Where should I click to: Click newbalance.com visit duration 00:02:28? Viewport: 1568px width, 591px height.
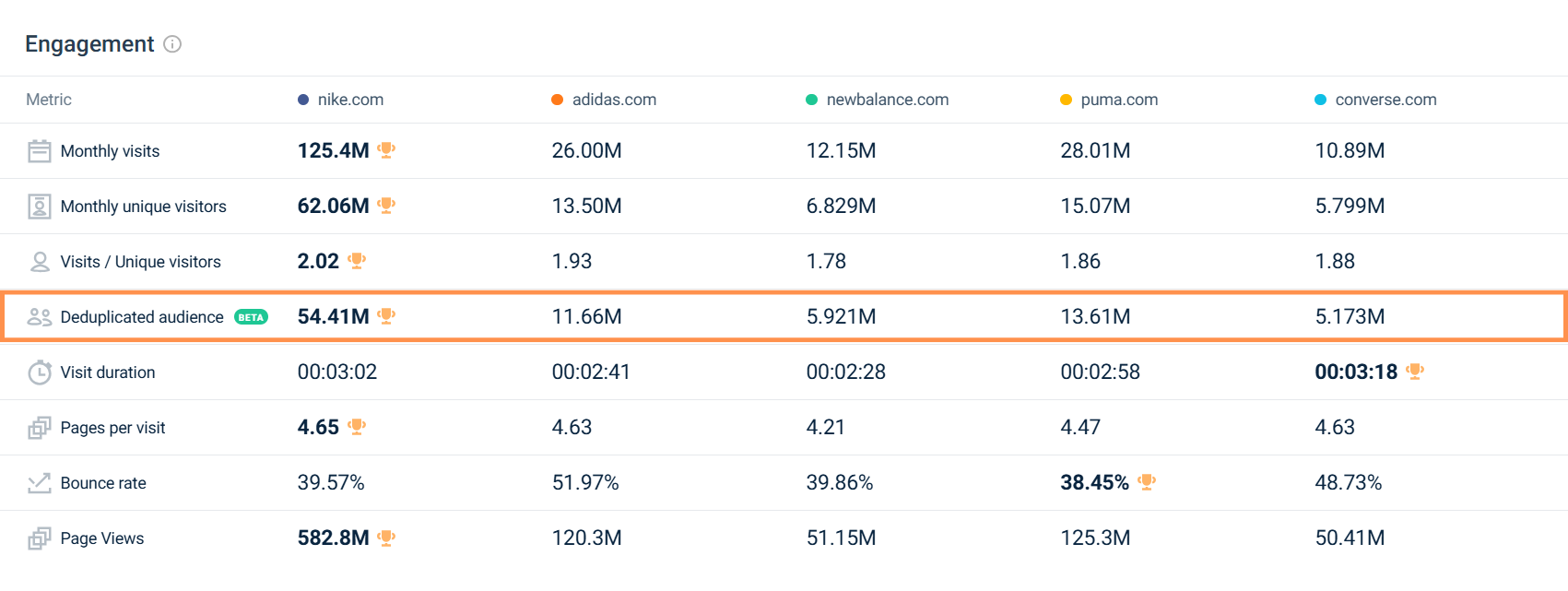point(846,372)
